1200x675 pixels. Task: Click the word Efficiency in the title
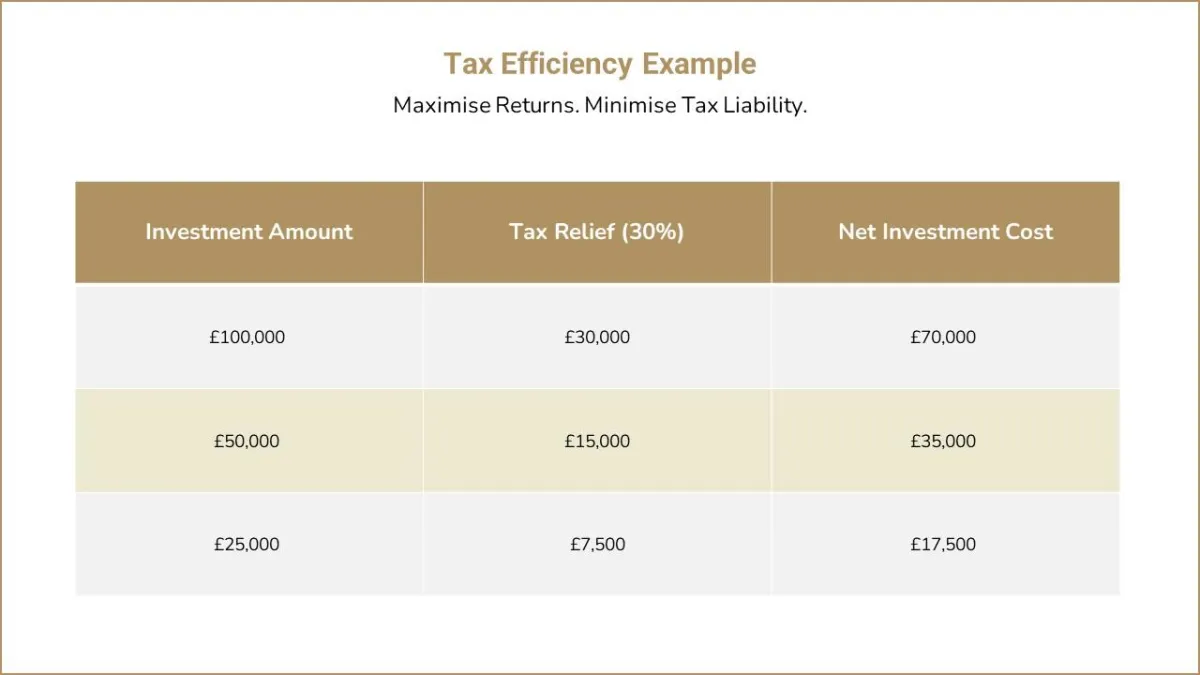pos(566,64)
